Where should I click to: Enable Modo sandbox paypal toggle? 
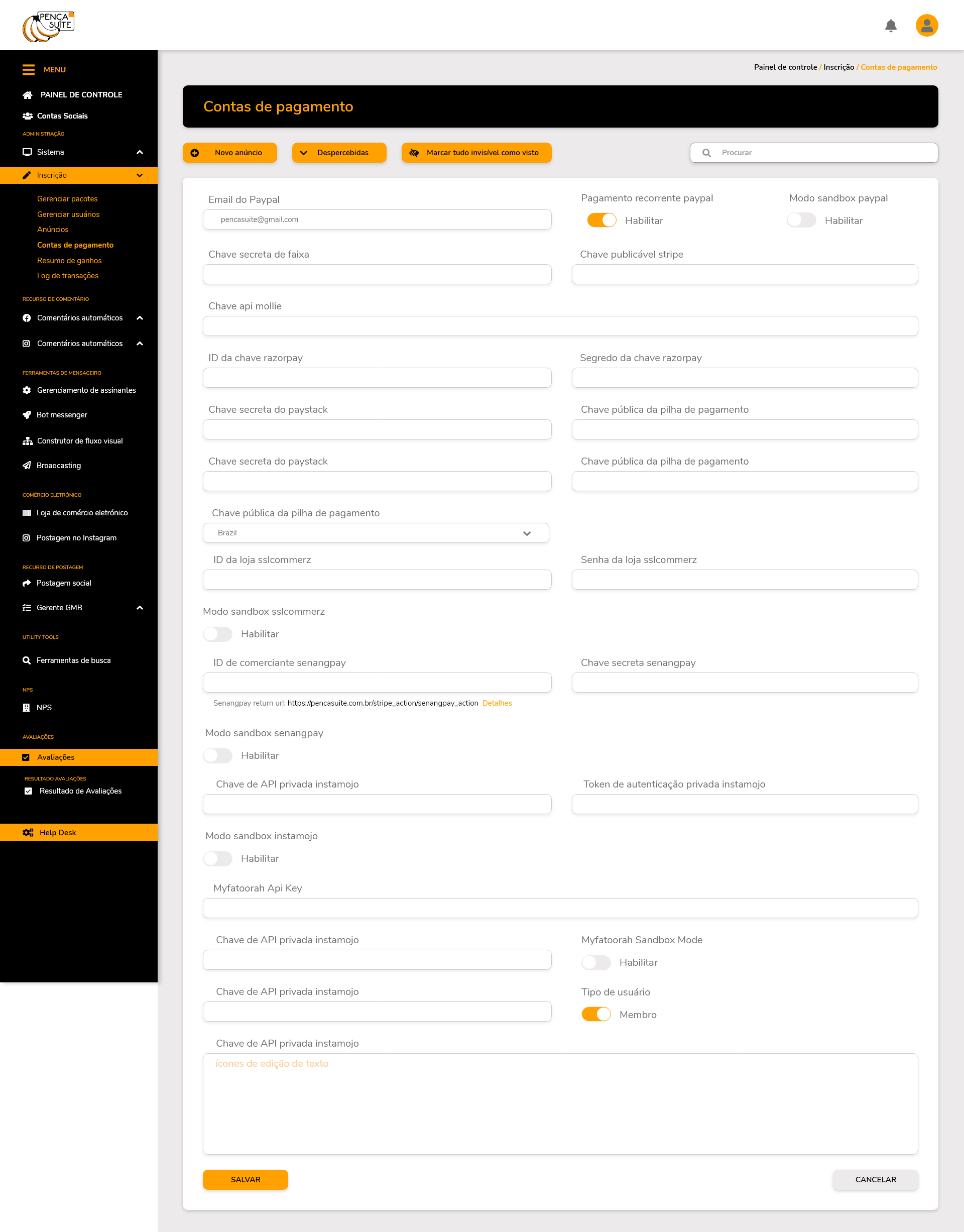pyautogui.click(x=801, y=220)
